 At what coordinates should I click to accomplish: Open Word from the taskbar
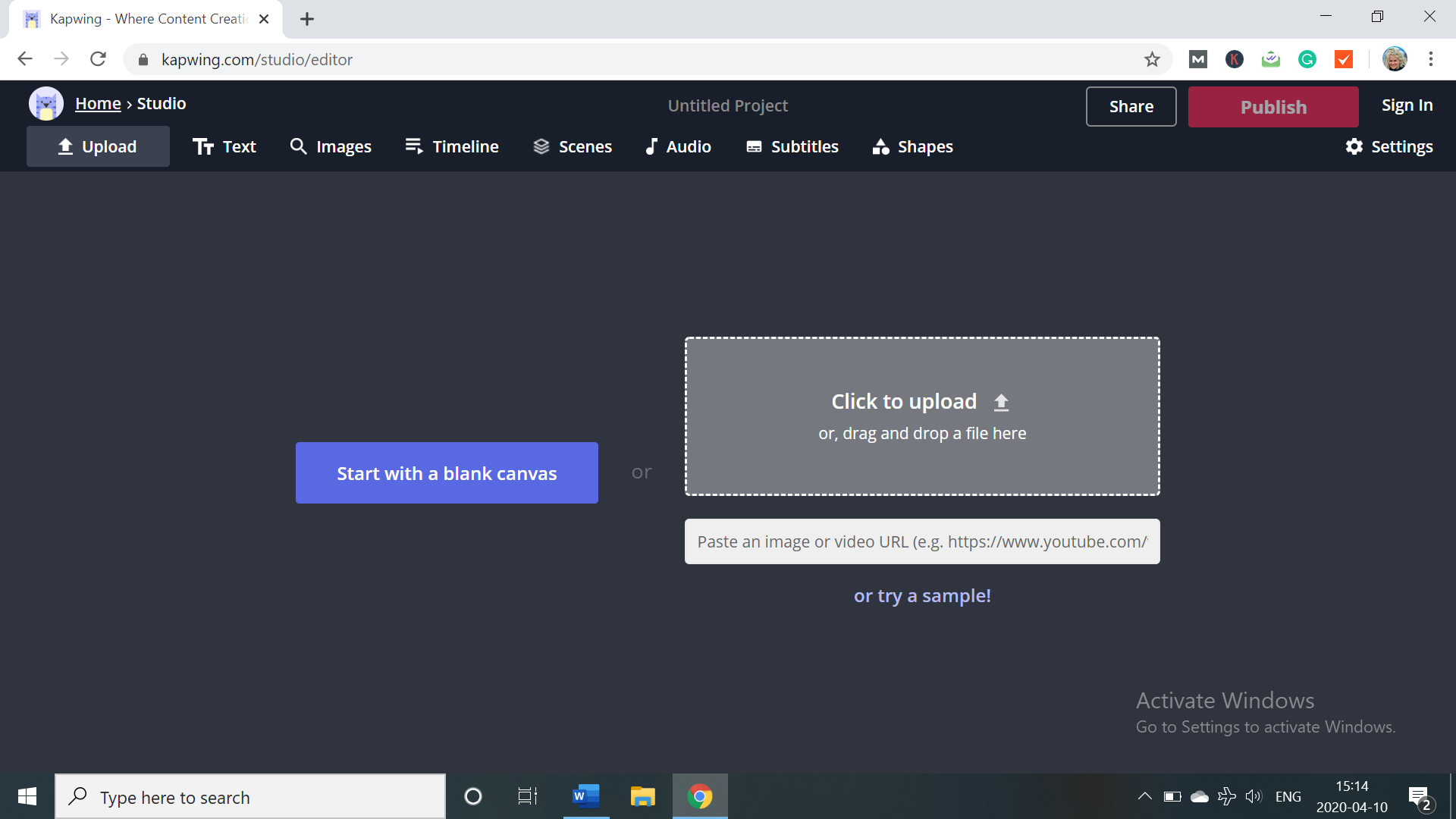pyautogui.click(x=585, y=796)
